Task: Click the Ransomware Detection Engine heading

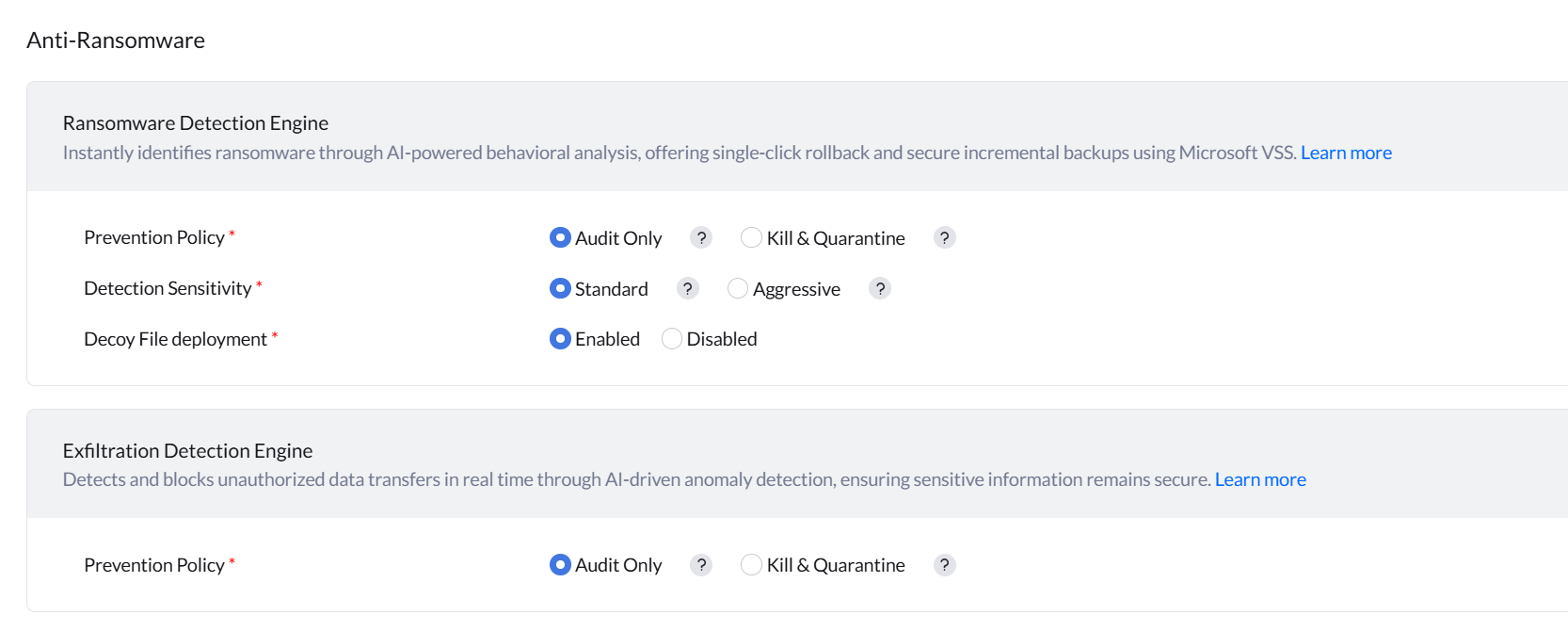Action: click(x=196, y=123)
